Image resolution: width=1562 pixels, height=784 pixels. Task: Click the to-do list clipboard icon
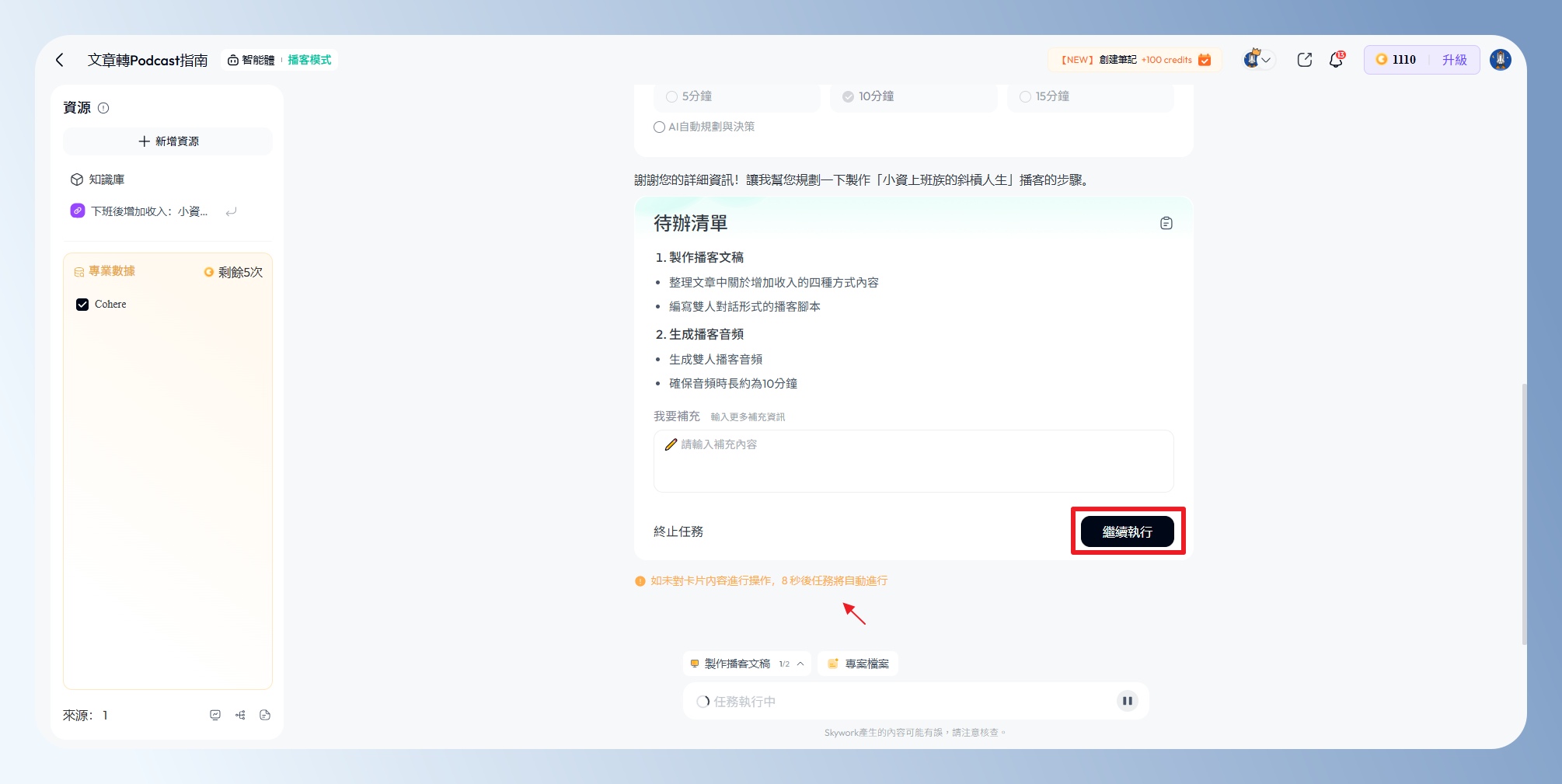click(x=1166, y=224)
